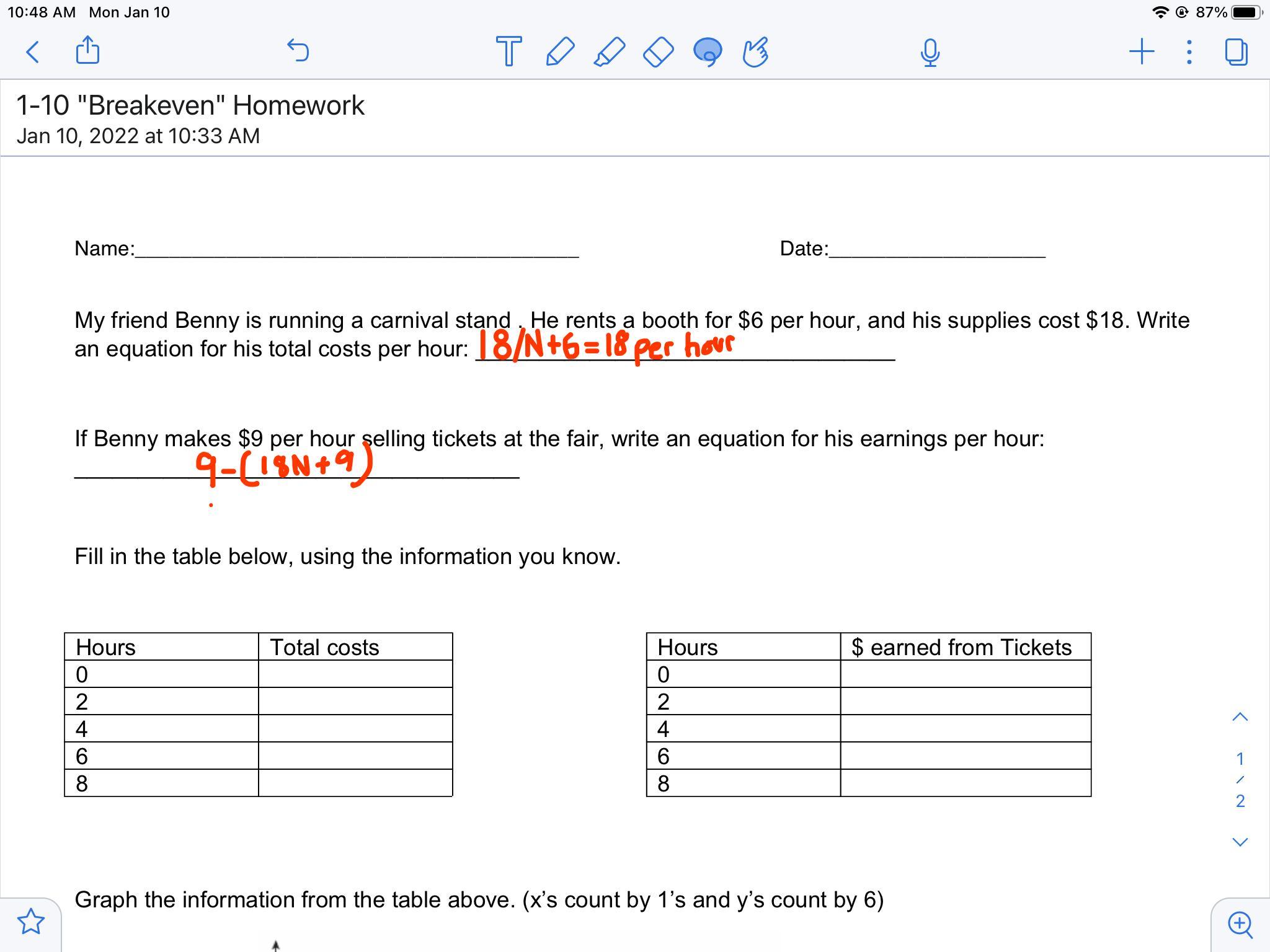1270x952 pixels.
Task: Open the share and export menu
Action: 87,51
